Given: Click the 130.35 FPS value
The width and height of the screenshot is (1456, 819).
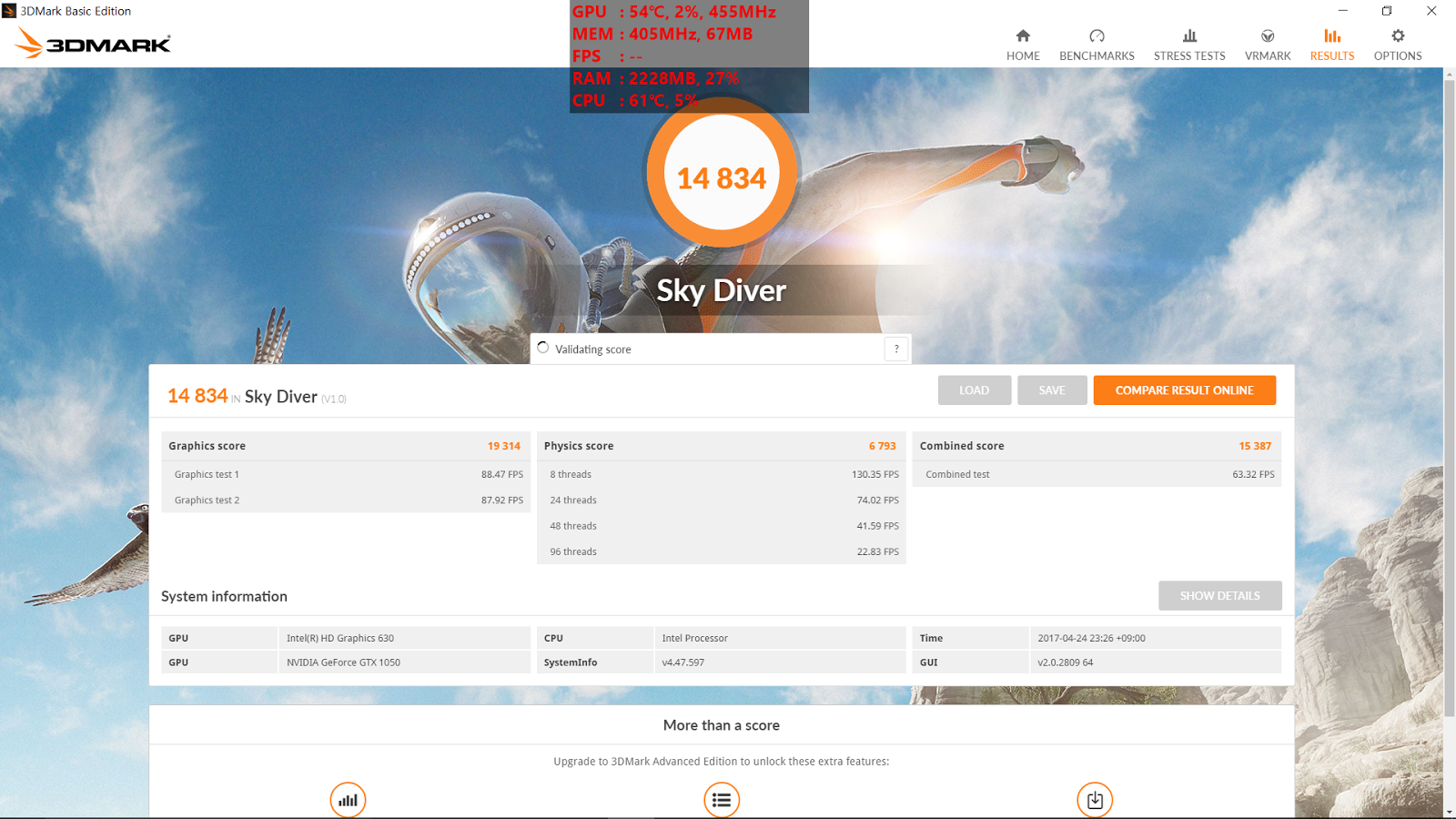Looking at the screenshot, I should point(875,474).
